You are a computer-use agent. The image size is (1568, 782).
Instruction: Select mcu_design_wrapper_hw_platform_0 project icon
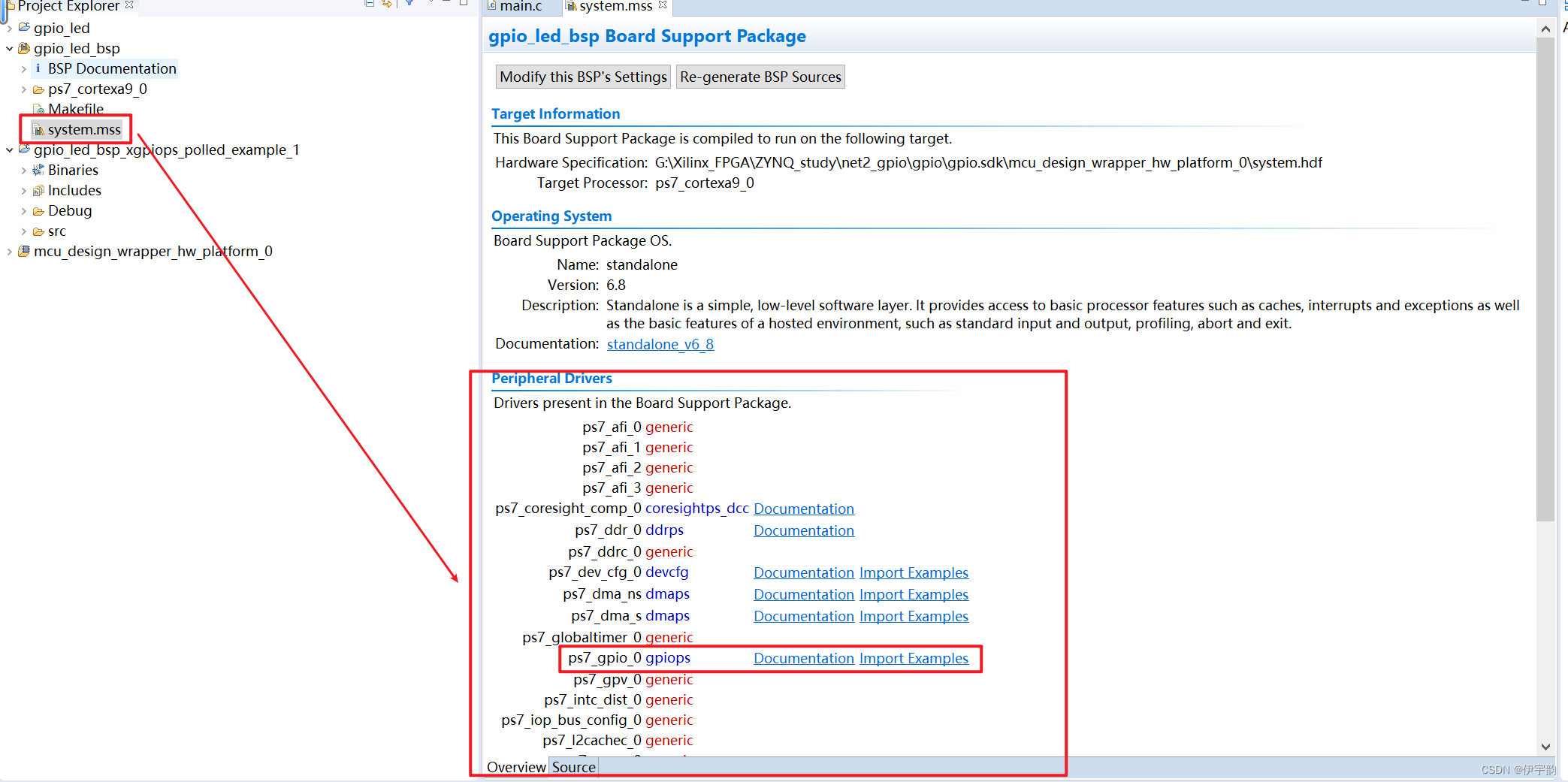(24, 251)
